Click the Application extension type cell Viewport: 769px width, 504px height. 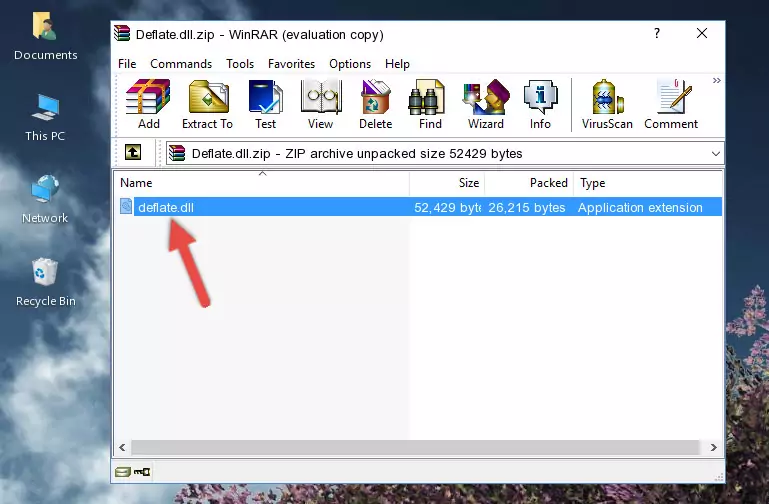(x=640, y=207)
